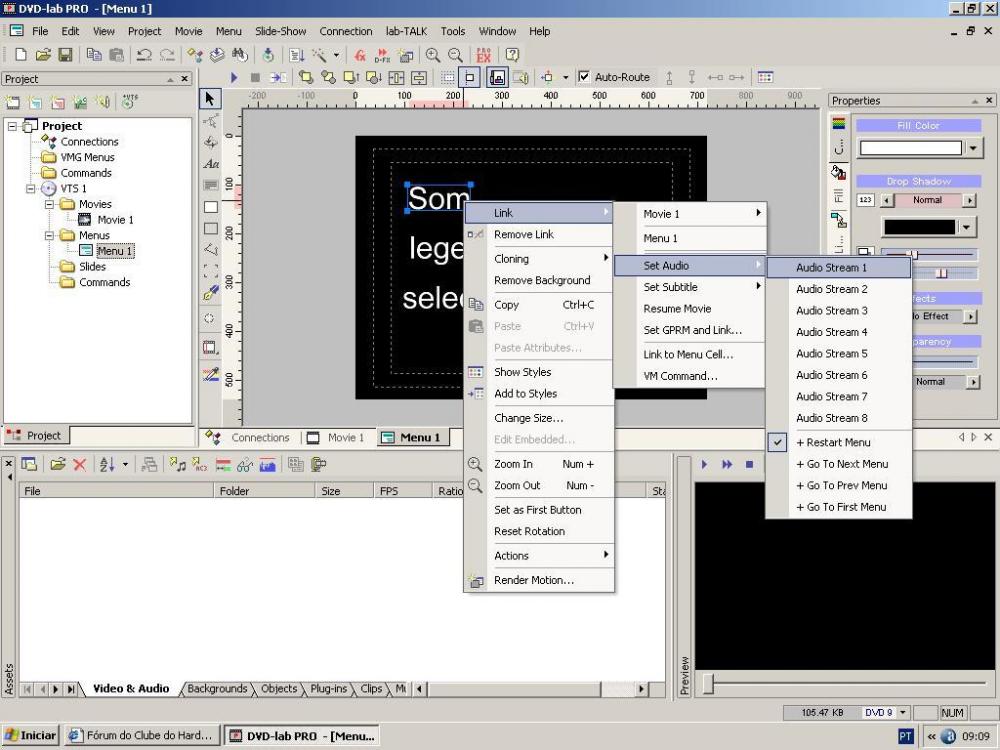This screenshot has height=750, width=1000.
Task: Click the Save project toolbar icon
Action: pyautogui.click(x=65, y=56)
